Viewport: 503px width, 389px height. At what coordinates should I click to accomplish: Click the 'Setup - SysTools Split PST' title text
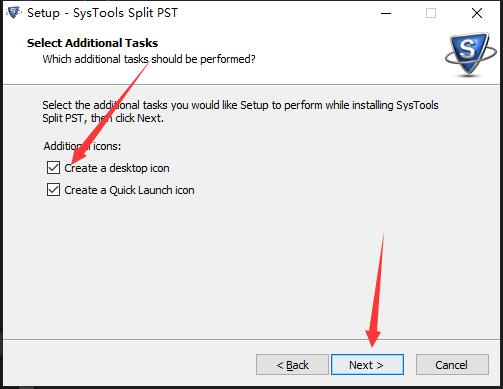click(x=102, y=13)
